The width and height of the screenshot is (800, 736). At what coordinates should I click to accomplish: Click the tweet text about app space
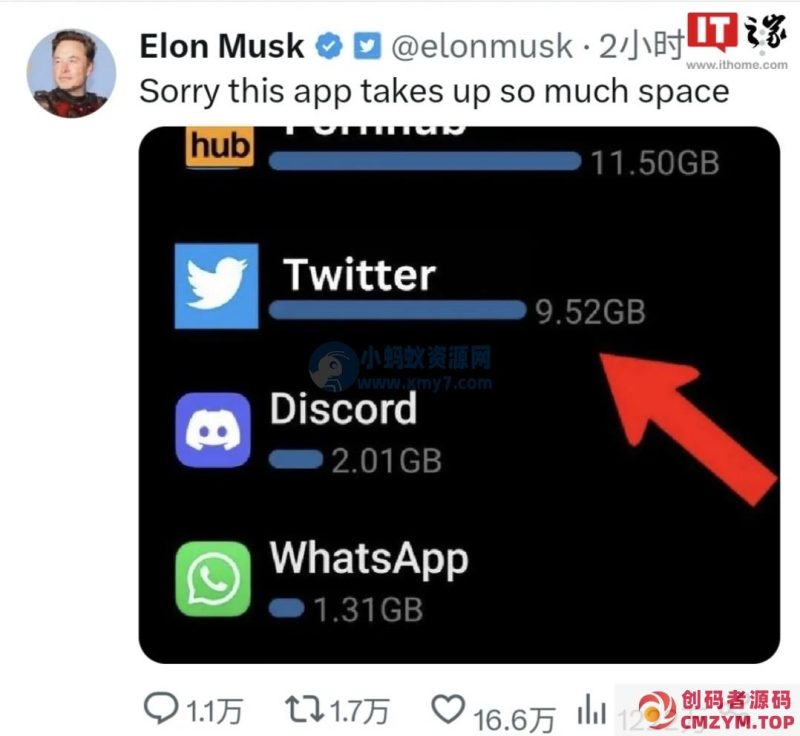pyautogui.click(x=434, y=92)
